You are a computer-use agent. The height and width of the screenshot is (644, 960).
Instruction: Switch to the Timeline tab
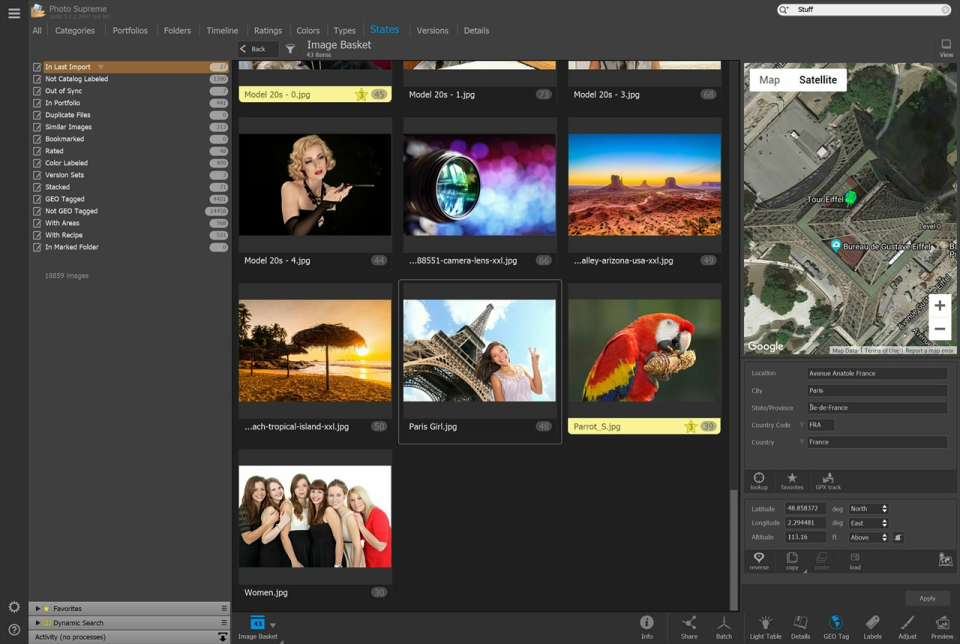[x=222, y=31]
